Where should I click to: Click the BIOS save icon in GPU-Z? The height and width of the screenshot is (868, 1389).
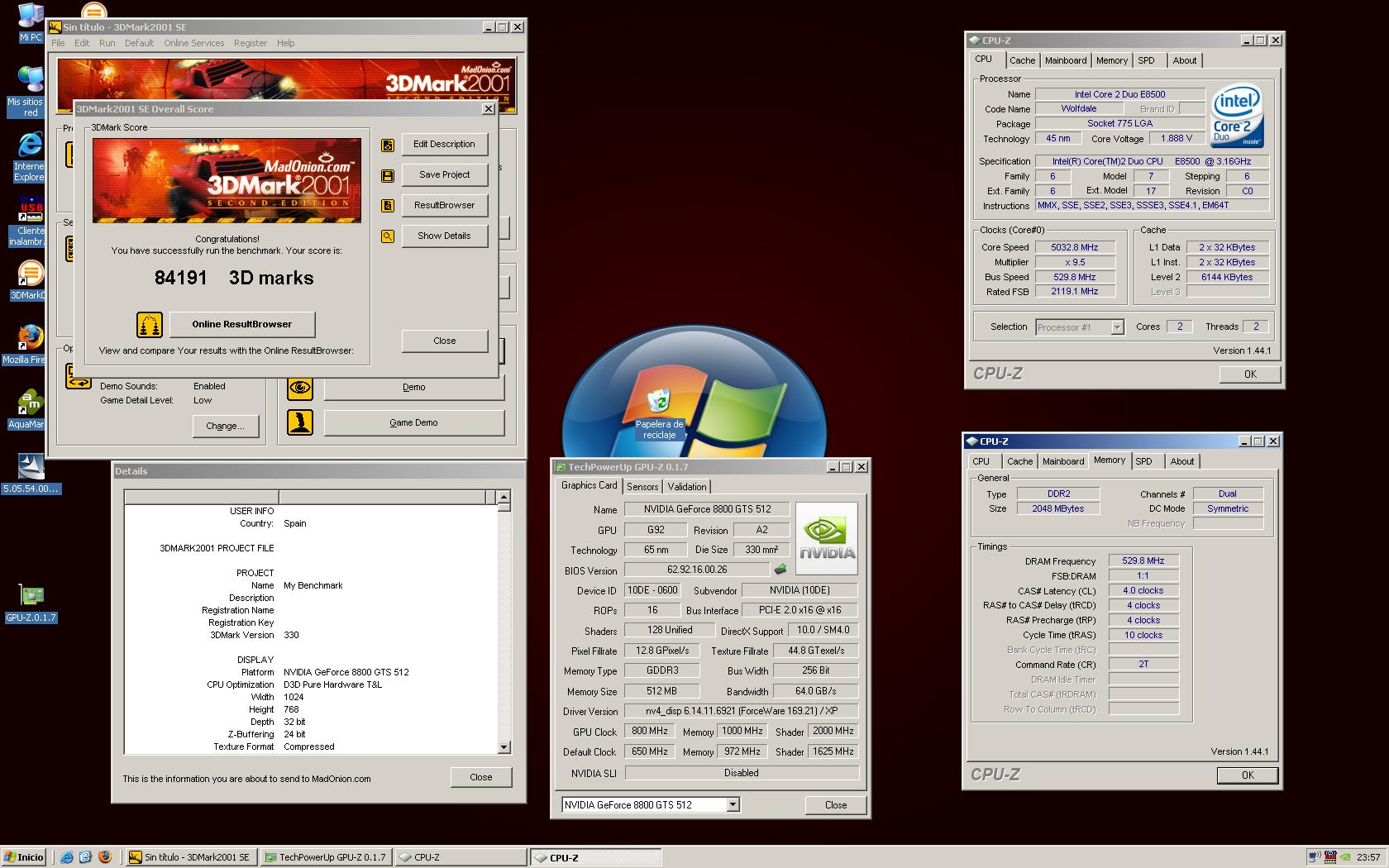pyautogui.click(x=780, y=570)
